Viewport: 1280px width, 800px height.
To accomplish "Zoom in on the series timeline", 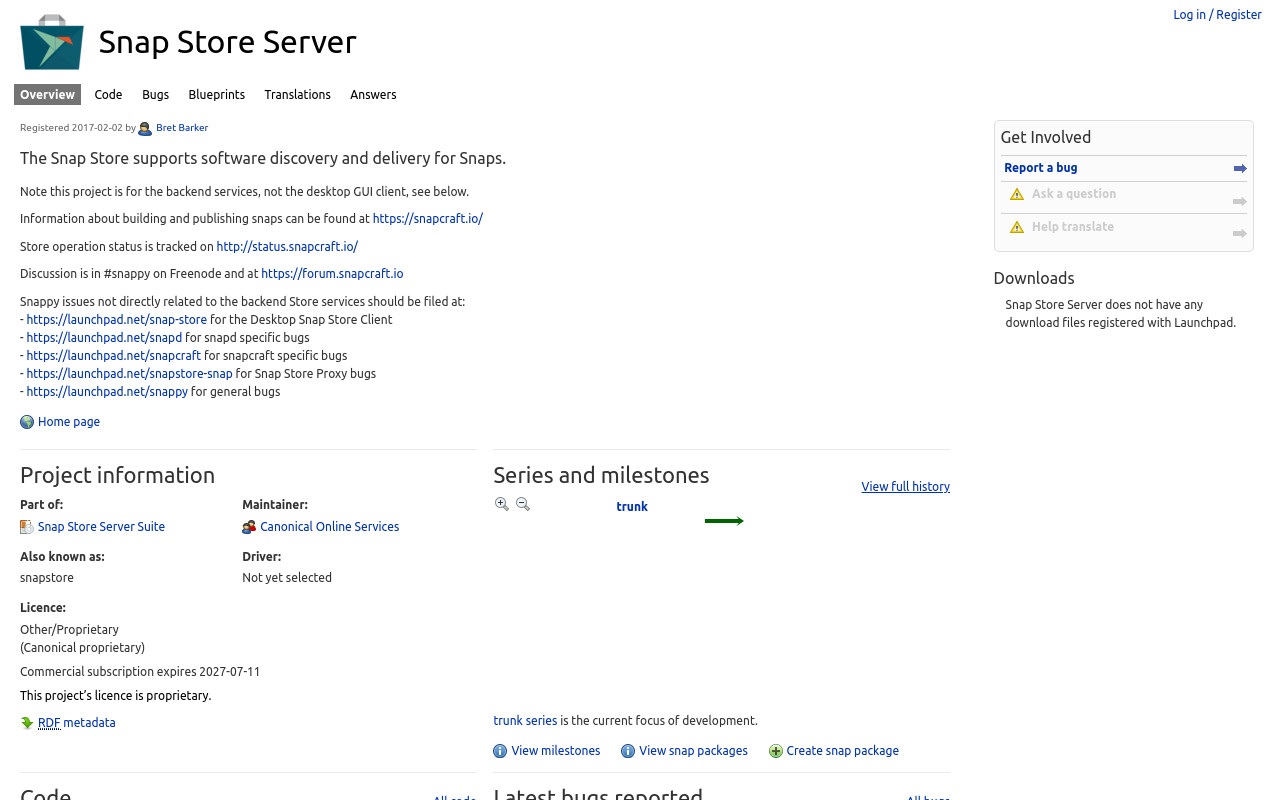I will (x=502, y=504).
